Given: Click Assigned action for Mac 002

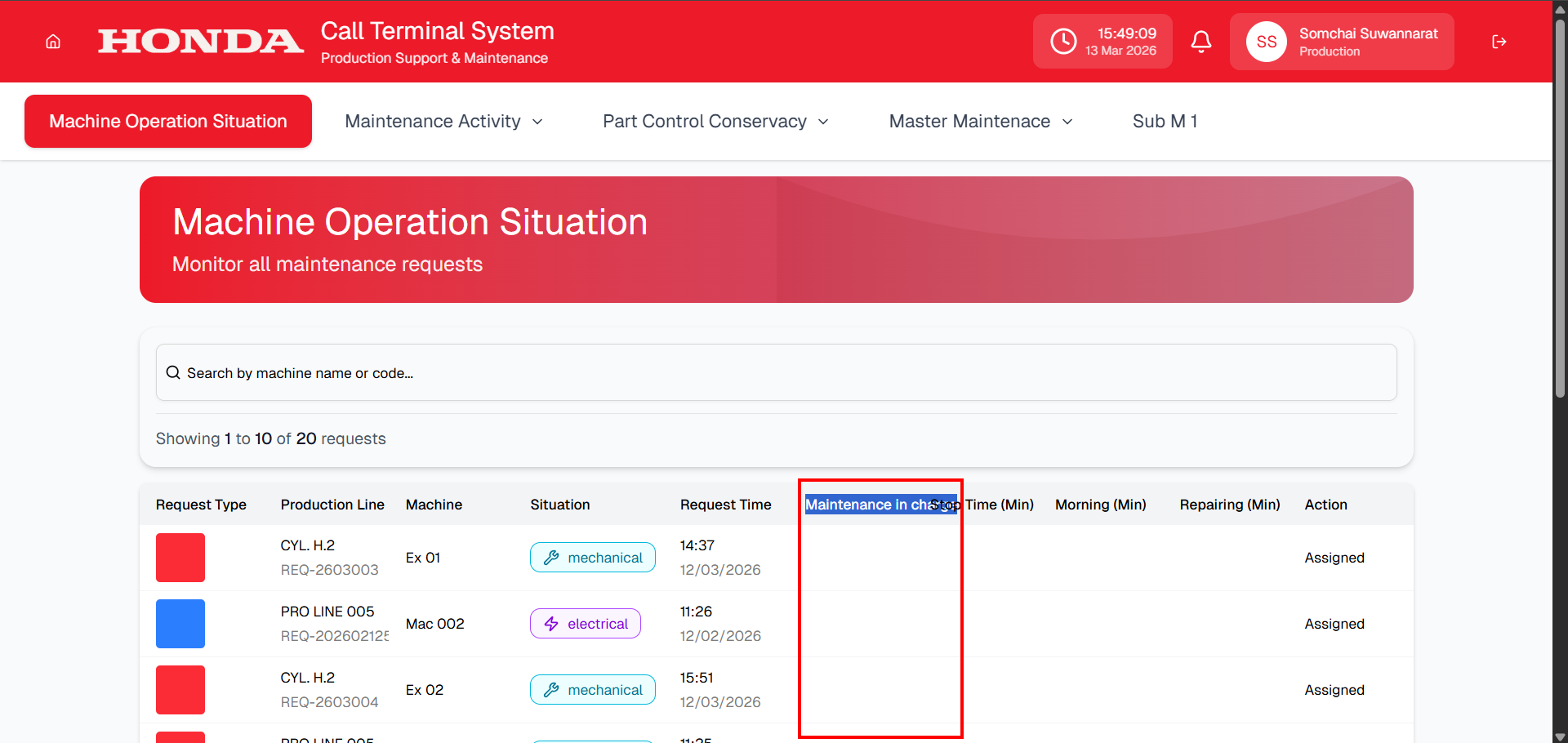Looking at the screenshot, I should (x=1334, y=624).
